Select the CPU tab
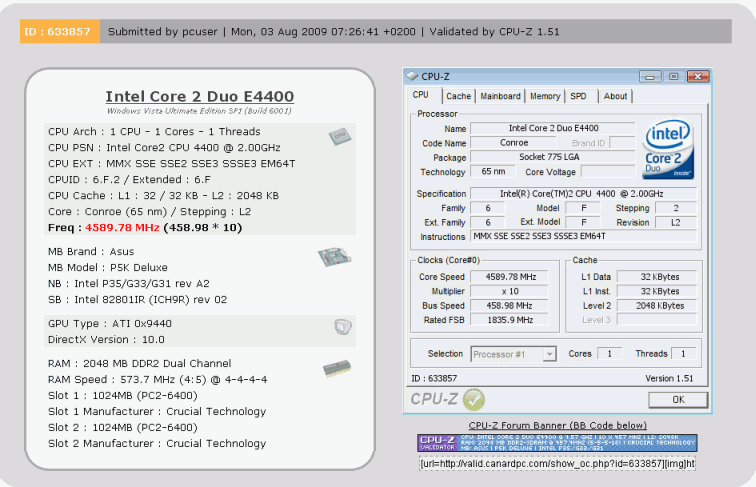This screenshot has height=487, width=756. [x=420, y=95]
